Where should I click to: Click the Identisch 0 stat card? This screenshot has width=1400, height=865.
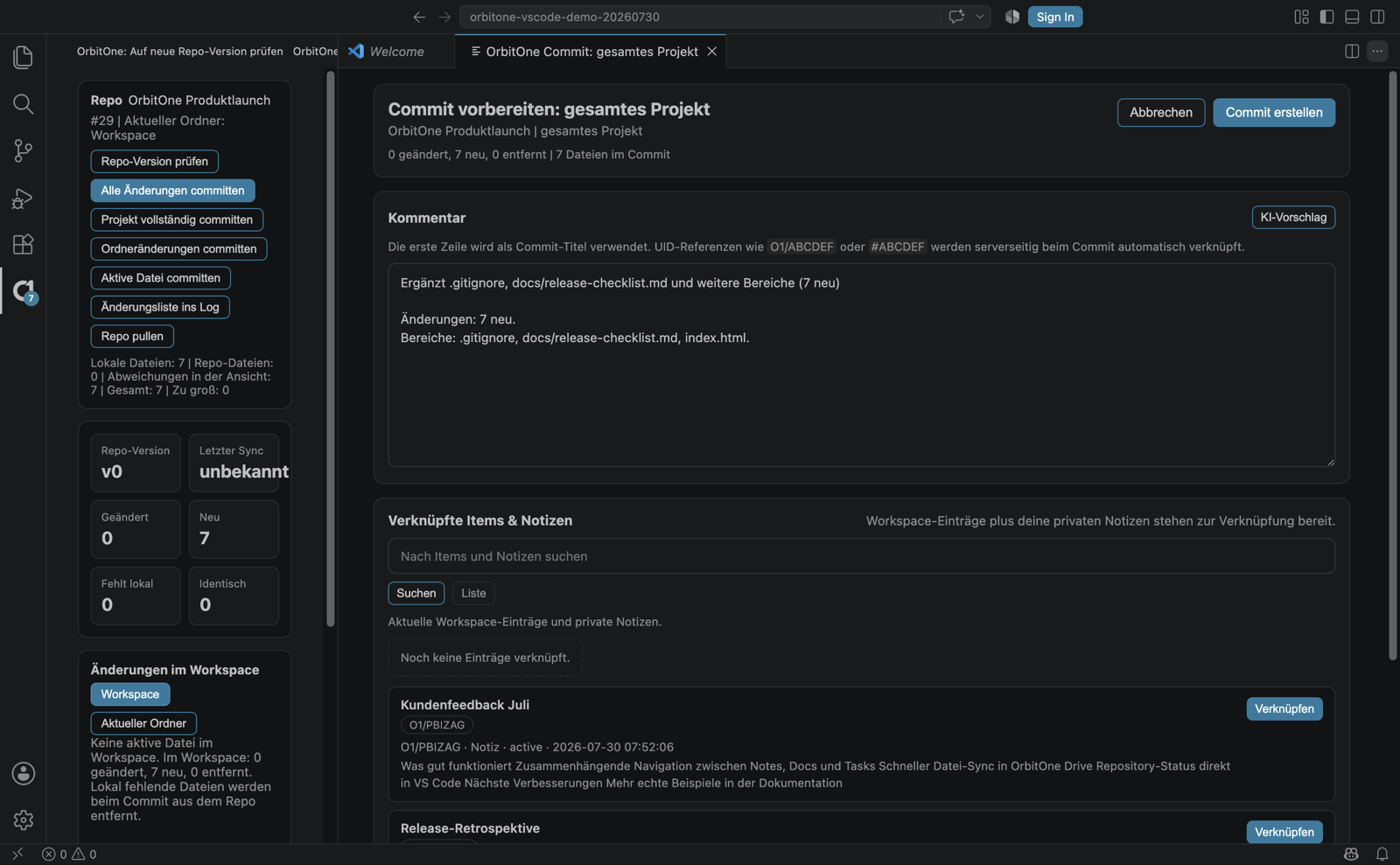(x=234, y=596)
